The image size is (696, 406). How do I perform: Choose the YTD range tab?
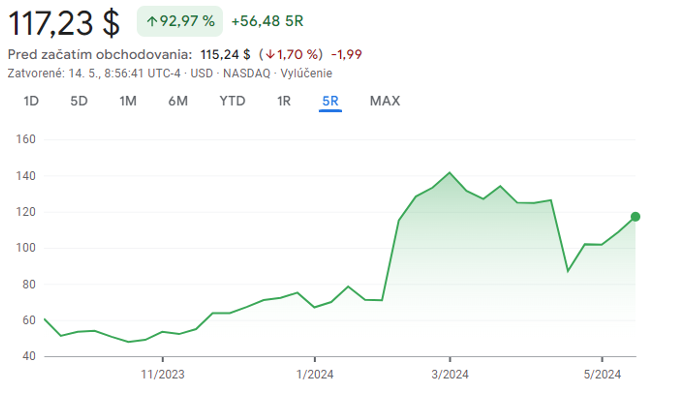232,100
